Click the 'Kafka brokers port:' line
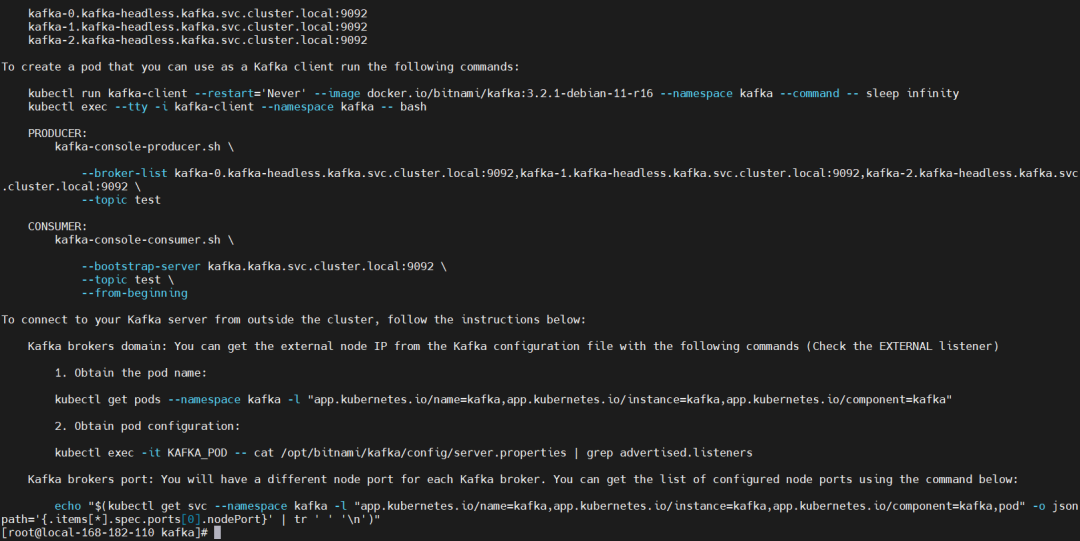1080x541 pixels. tap(523, 479)
